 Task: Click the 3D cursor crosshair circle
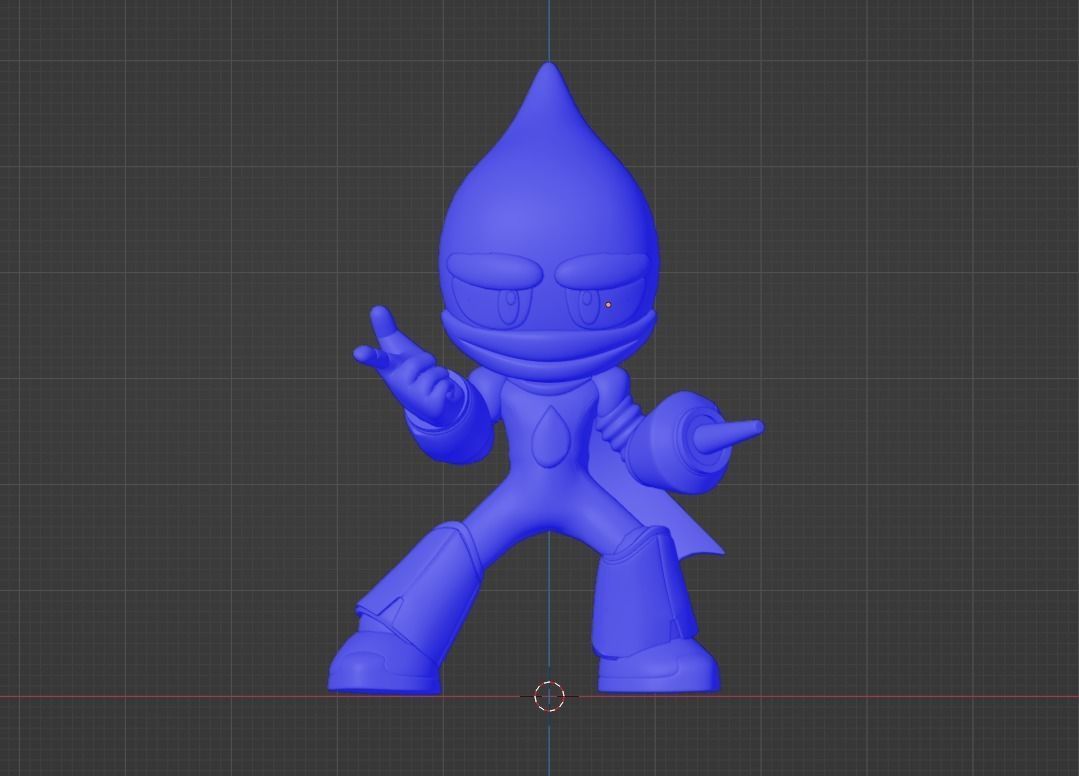[549, 696]
